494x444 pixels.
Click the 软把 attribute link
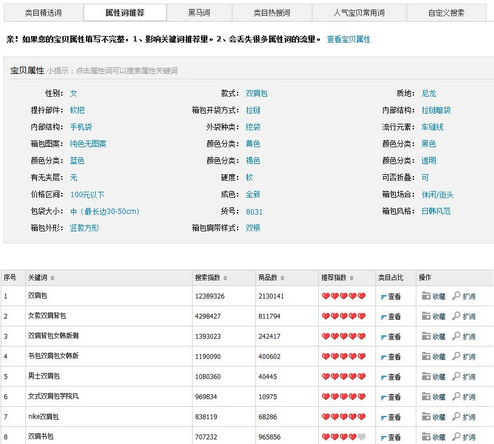(x=77, y=110)
